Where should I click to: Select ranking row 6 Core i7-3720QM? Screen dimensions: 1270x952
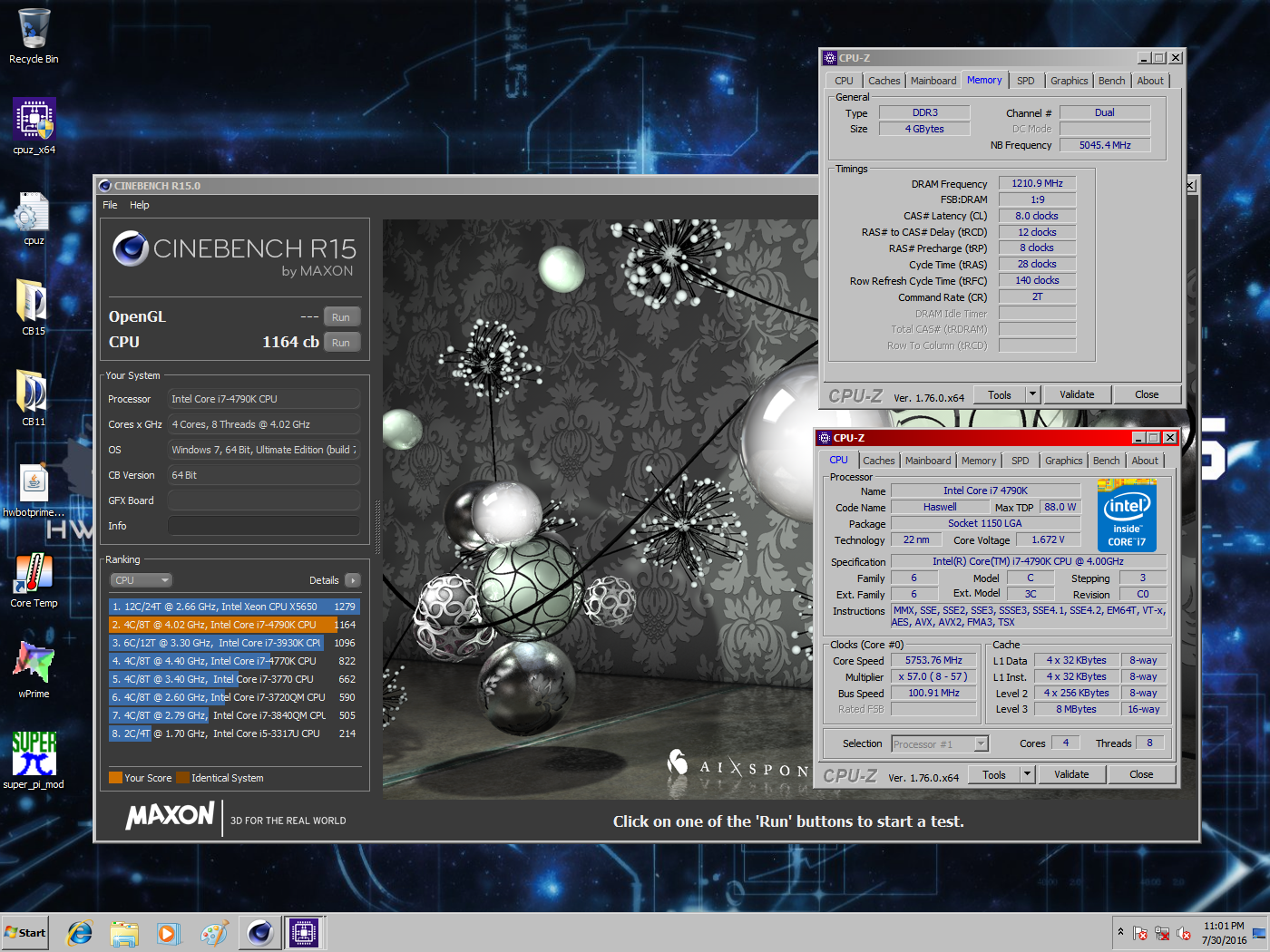(x=234, y=697)
